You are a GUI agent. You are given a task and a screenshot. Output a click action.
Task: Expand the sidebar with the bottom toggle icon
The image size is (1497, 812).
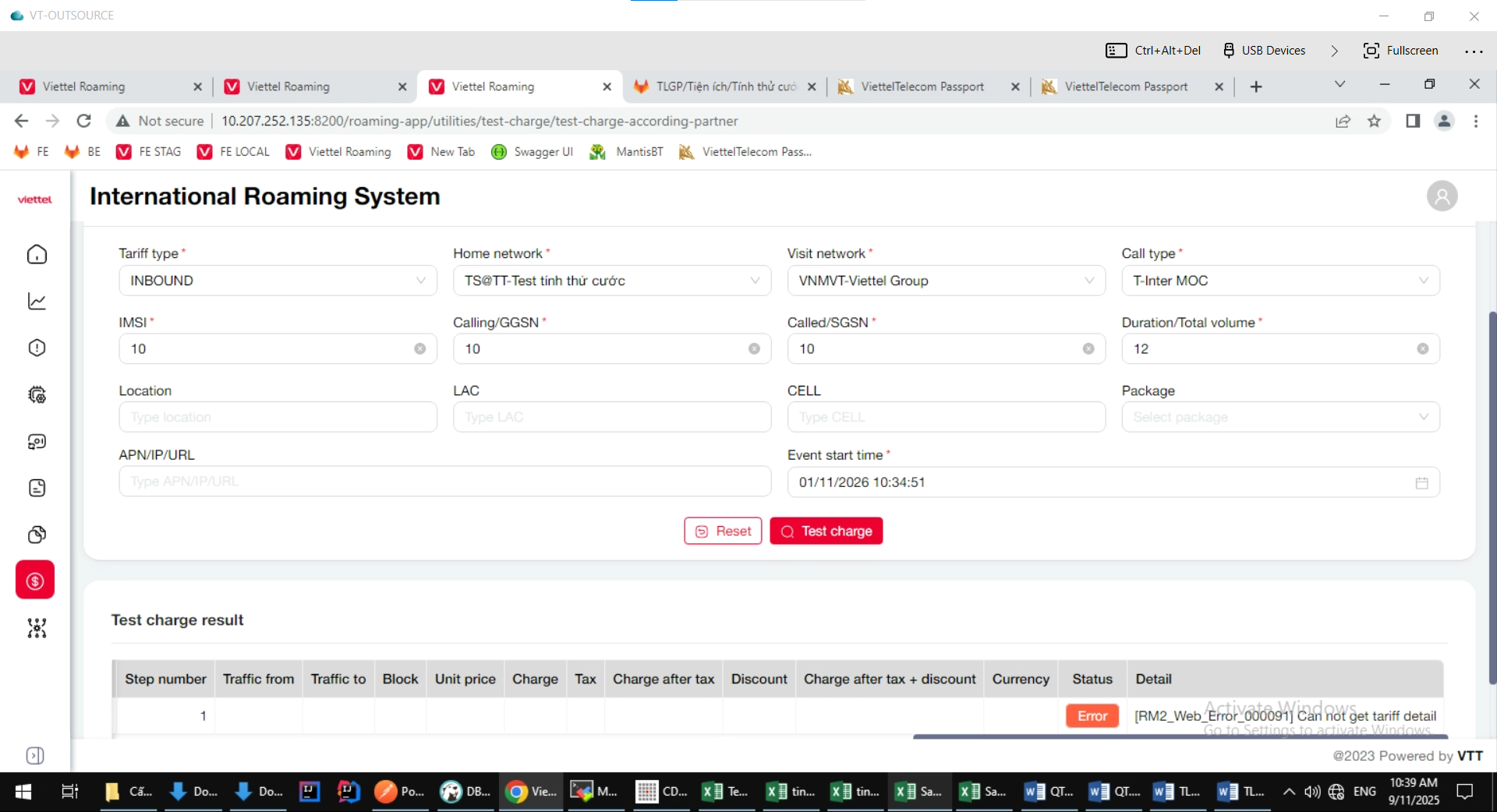[35, 756]
